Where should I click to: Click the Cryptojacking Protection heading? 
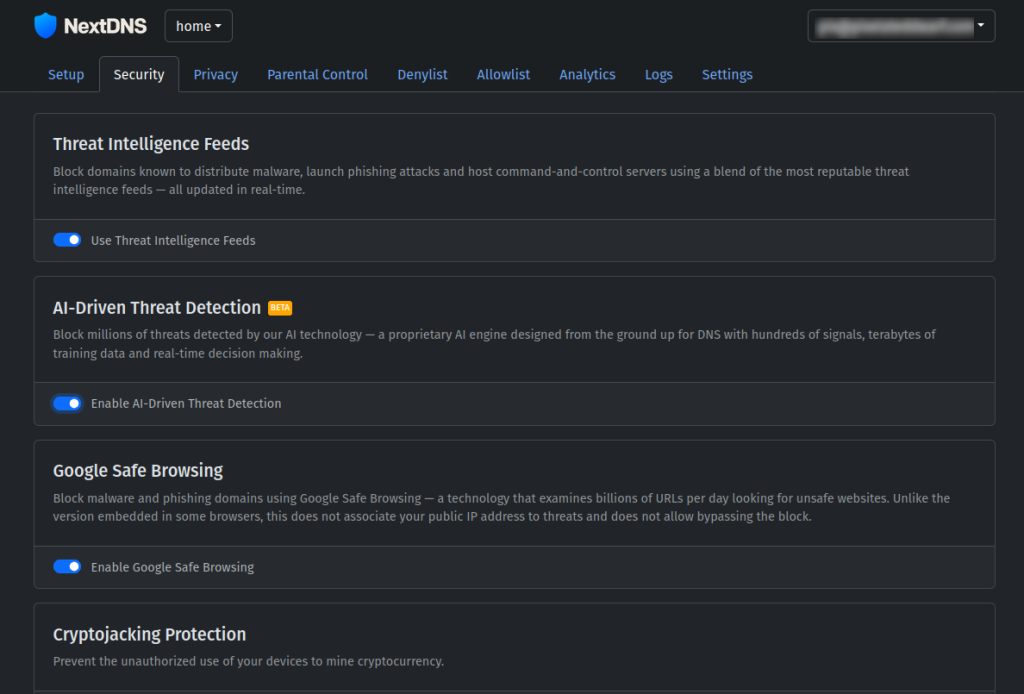(x=150, y=634)
